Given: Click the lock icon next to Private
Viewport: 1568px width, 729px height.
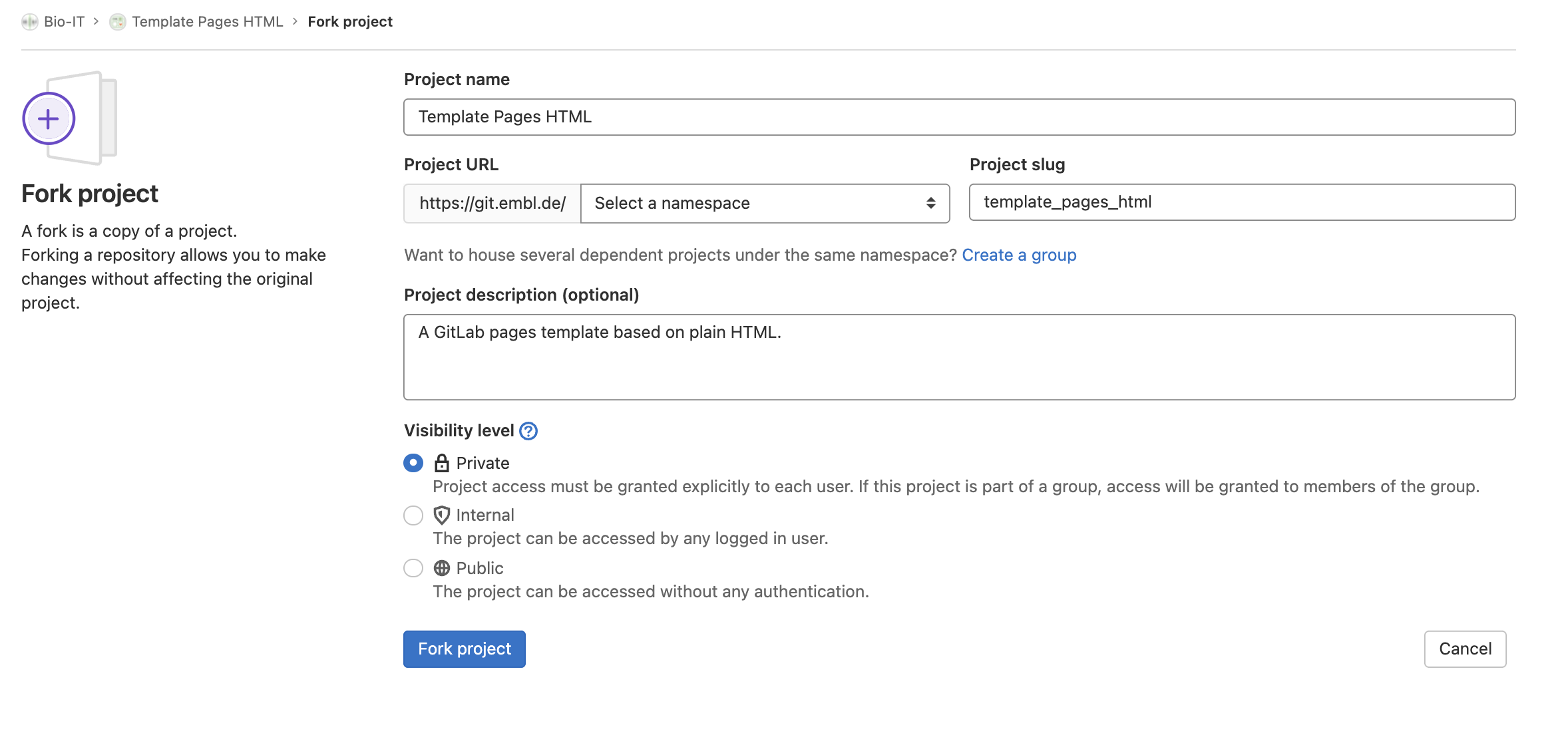Looking at the screenshot, I should pos(441,462).
